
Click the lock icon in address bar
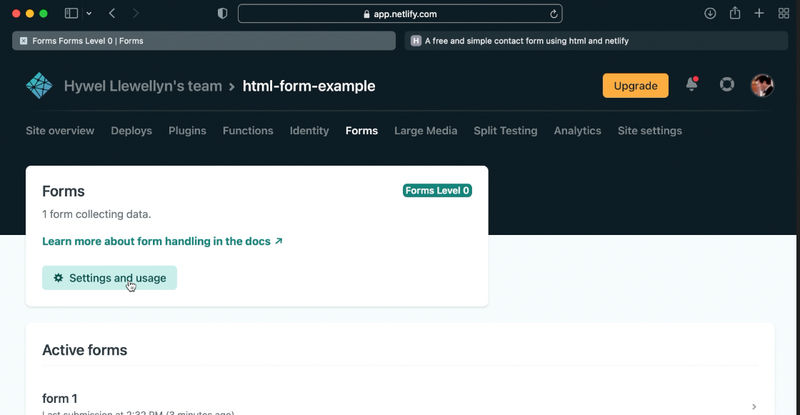[366, 14]
